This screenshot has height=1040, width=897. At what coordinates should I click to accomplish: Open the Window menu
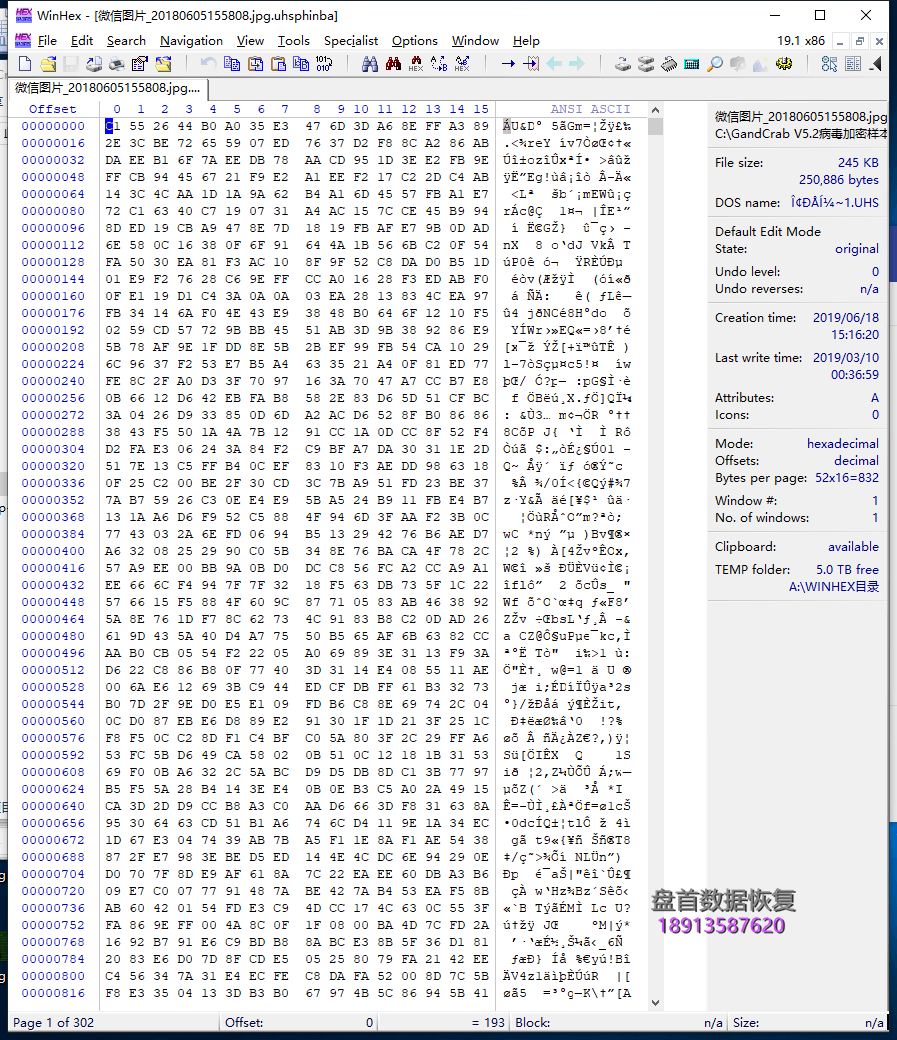[x=475, y=40]
